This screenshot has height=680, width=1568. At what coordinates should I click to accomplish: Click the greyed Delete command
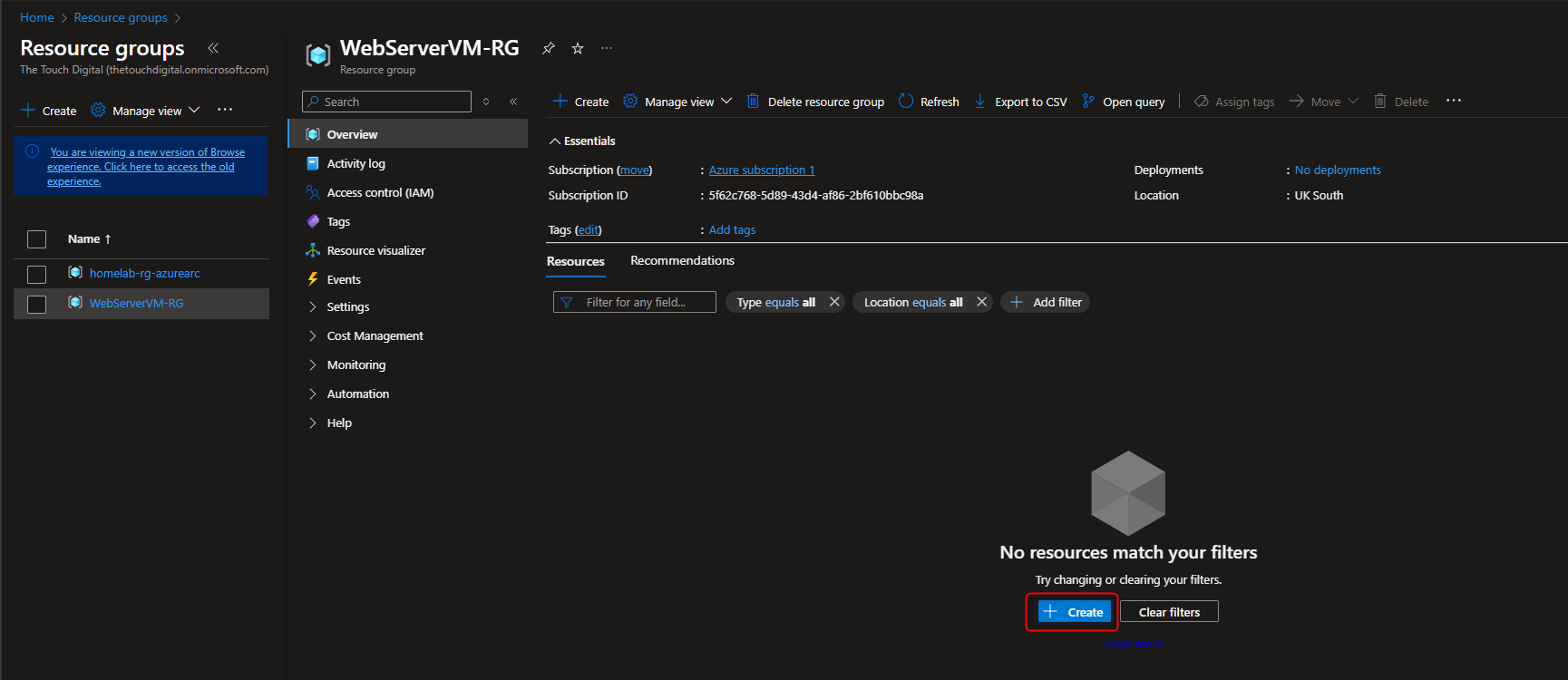tap(1401, 102)
